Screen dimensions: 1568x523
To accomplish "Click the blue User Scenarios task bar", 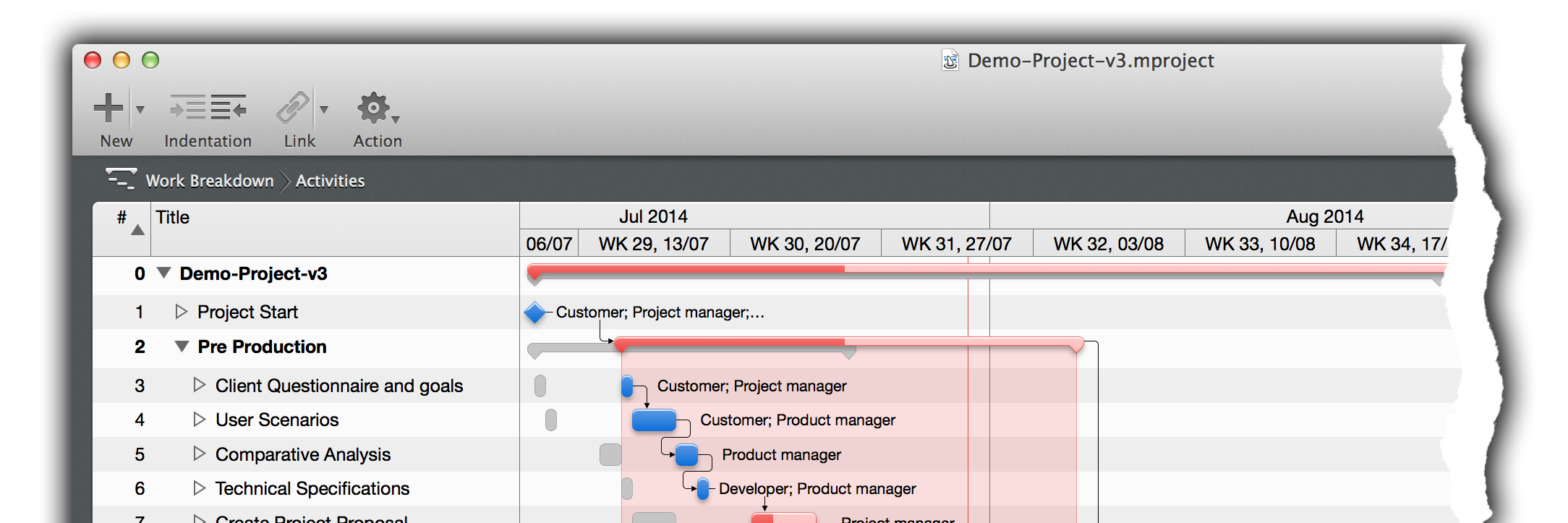I will 654,420.
